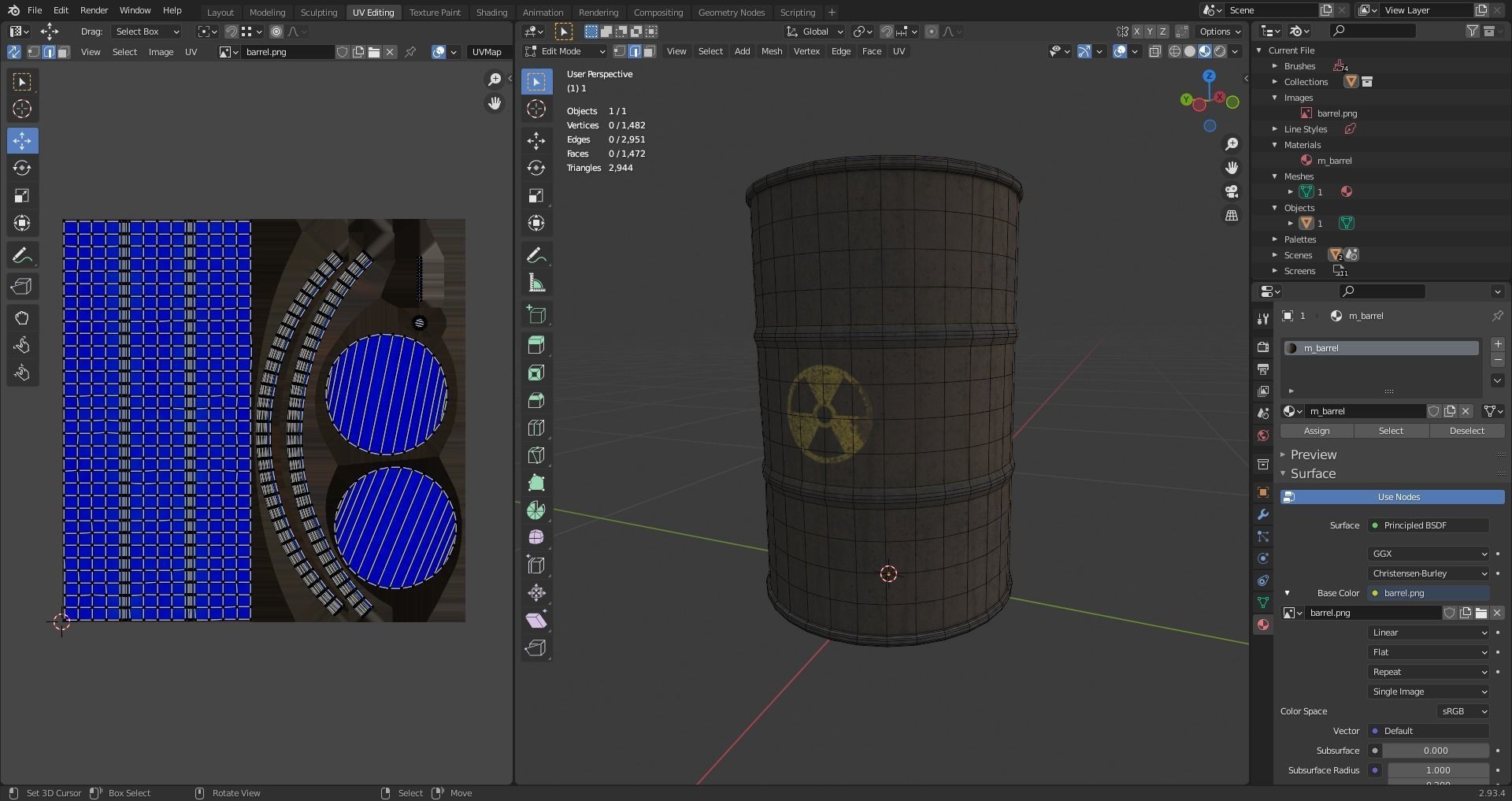Click the UV editor pan hand icon
The width and height of the screenshot is (1512, 801).
[495, 103]
